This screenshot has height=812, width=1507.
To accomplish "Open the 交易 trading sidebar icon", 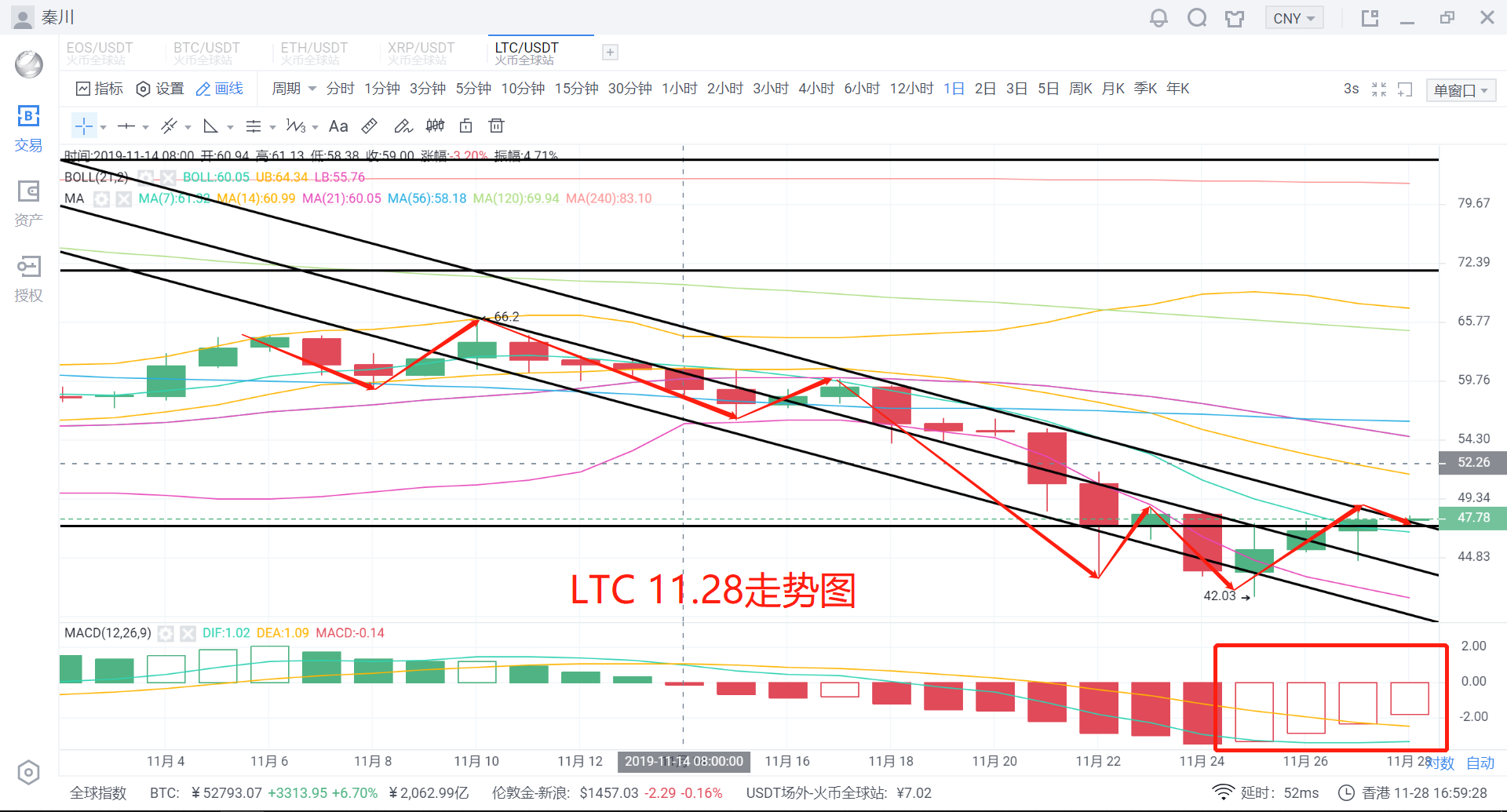I will point(28,129).
